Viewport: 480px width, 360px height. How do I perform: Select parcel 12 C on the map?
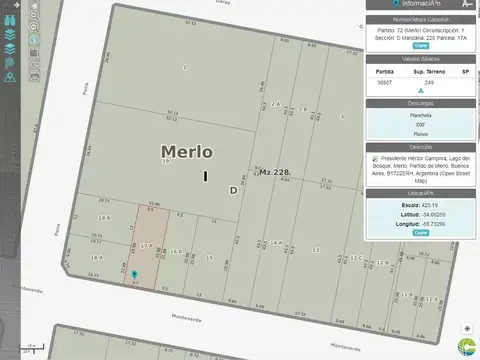pos(357,258)
